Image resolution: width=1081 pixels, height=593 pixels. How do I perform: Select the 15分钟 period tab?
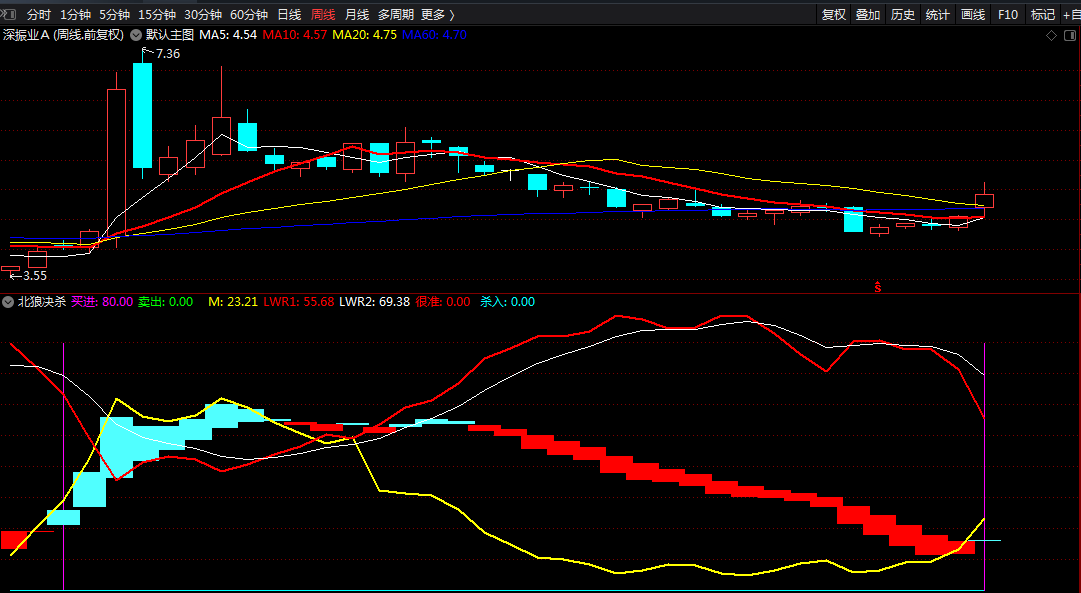click(x=157, y=14)
